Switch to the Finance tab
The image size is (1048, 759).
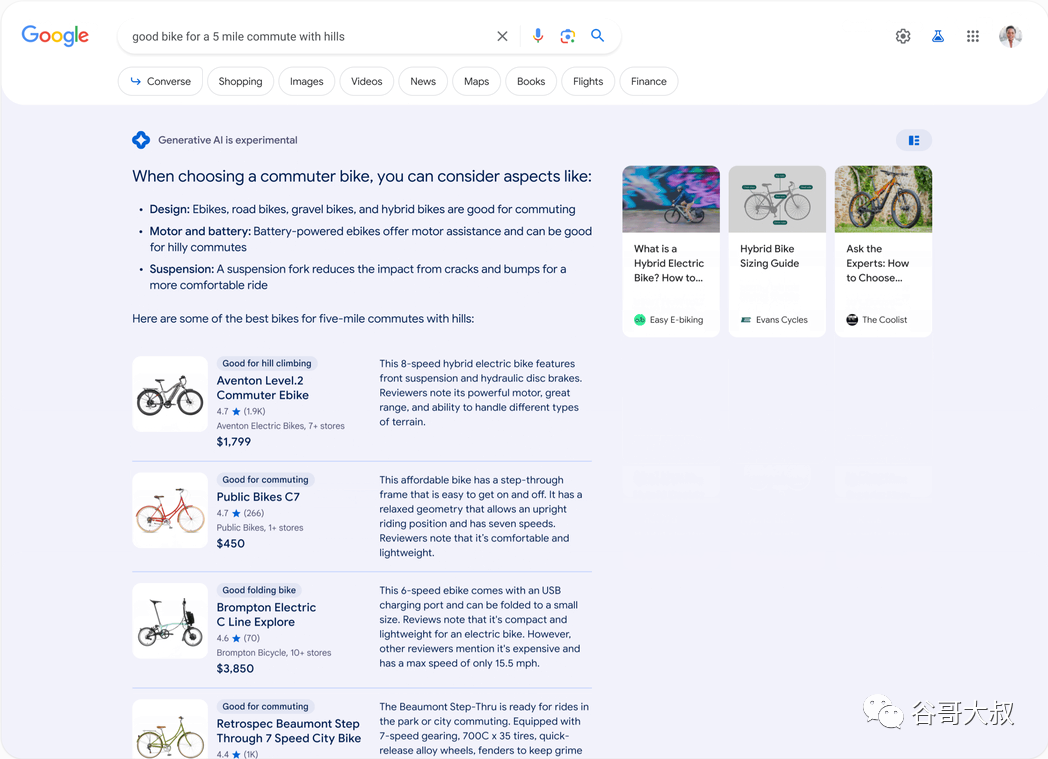tap(648, 82)
